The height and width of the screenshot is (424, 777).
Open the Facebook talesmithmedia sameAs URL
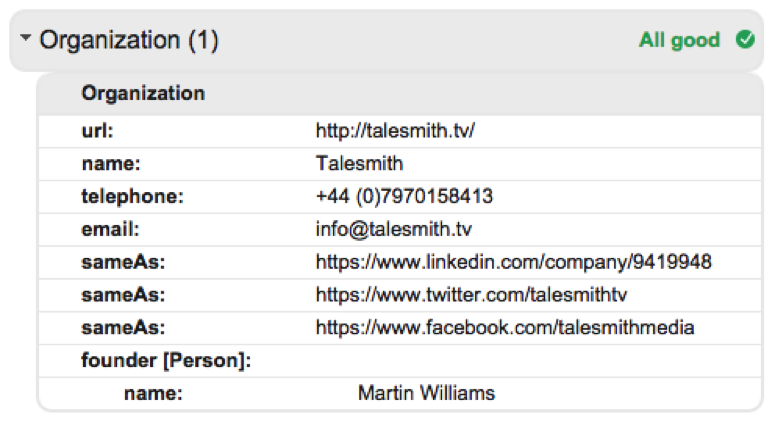point(505,327)
